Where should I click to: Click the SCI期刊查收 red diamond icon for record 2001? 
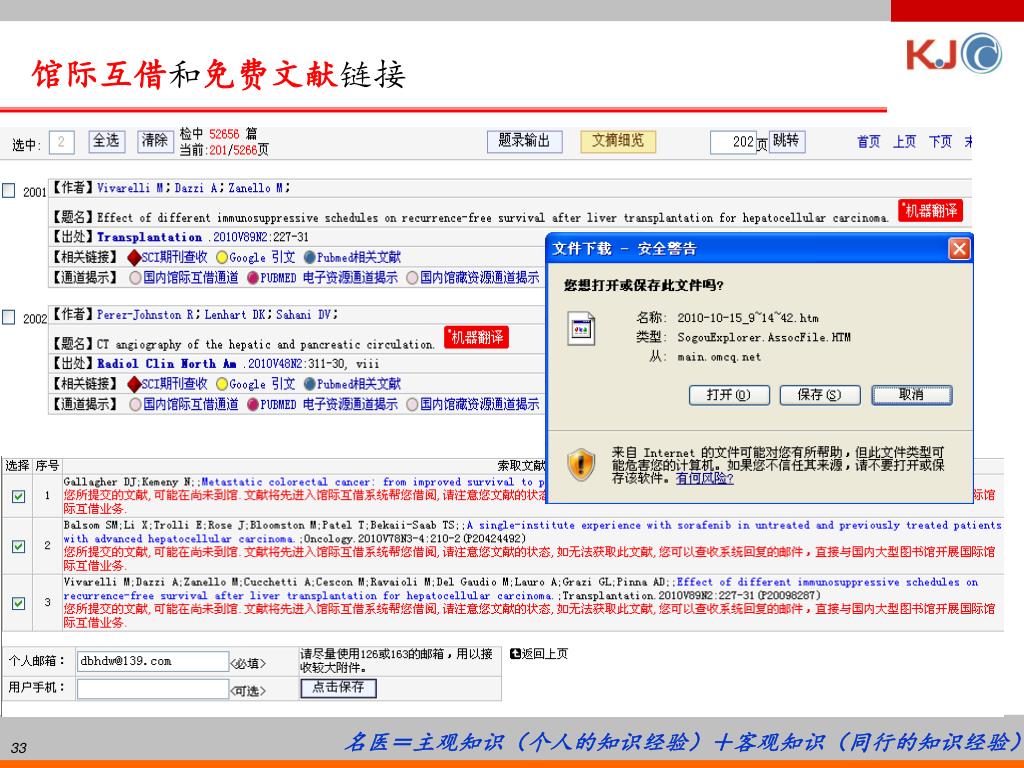point(134,258)
